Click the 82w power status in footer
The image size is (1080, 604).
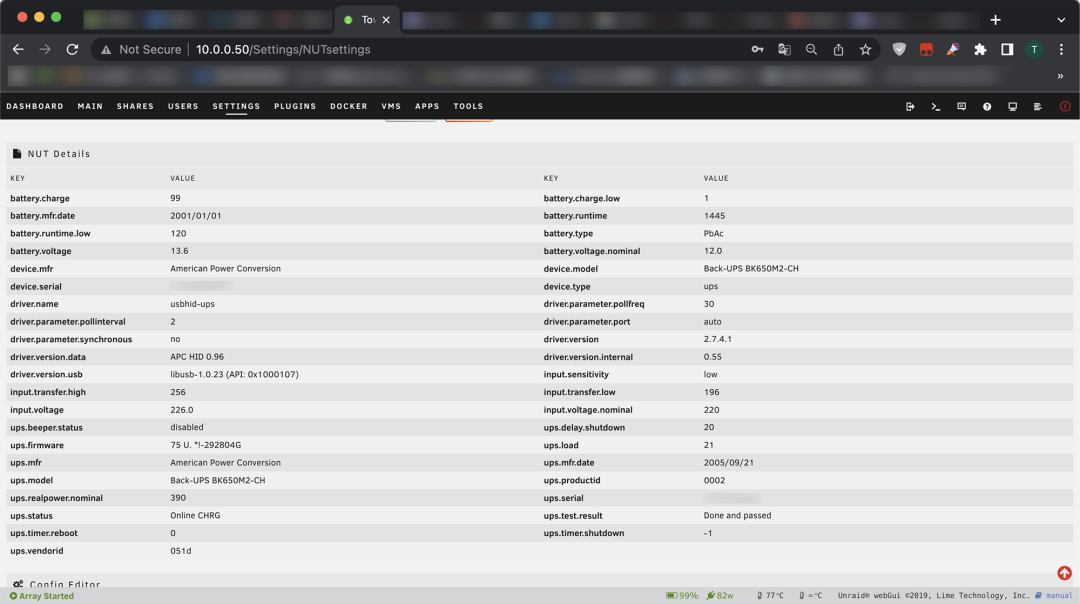click(720, 596)
